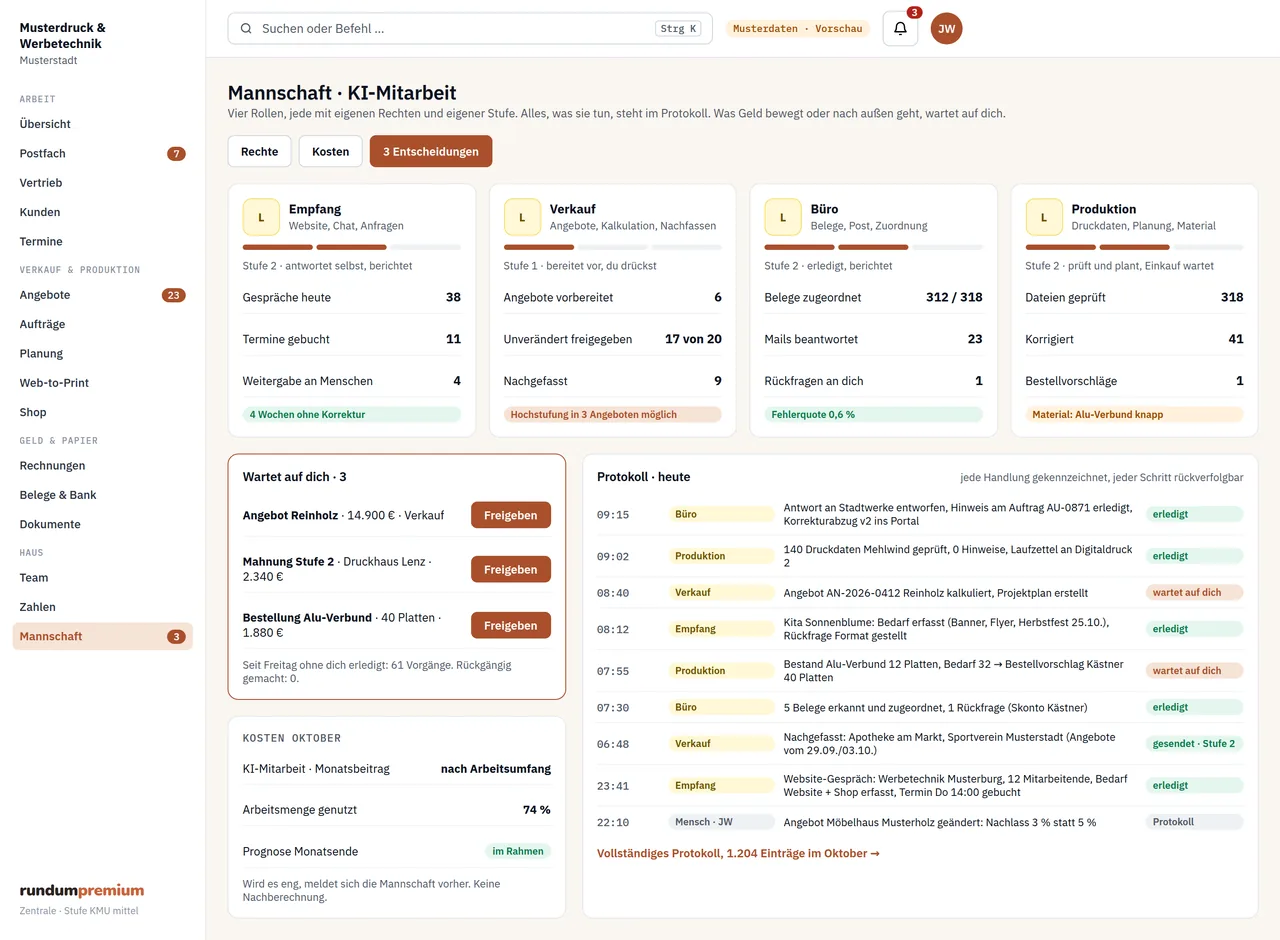Open the Rechte tab button
The image size is (1280, 940).
click(260, 151)
